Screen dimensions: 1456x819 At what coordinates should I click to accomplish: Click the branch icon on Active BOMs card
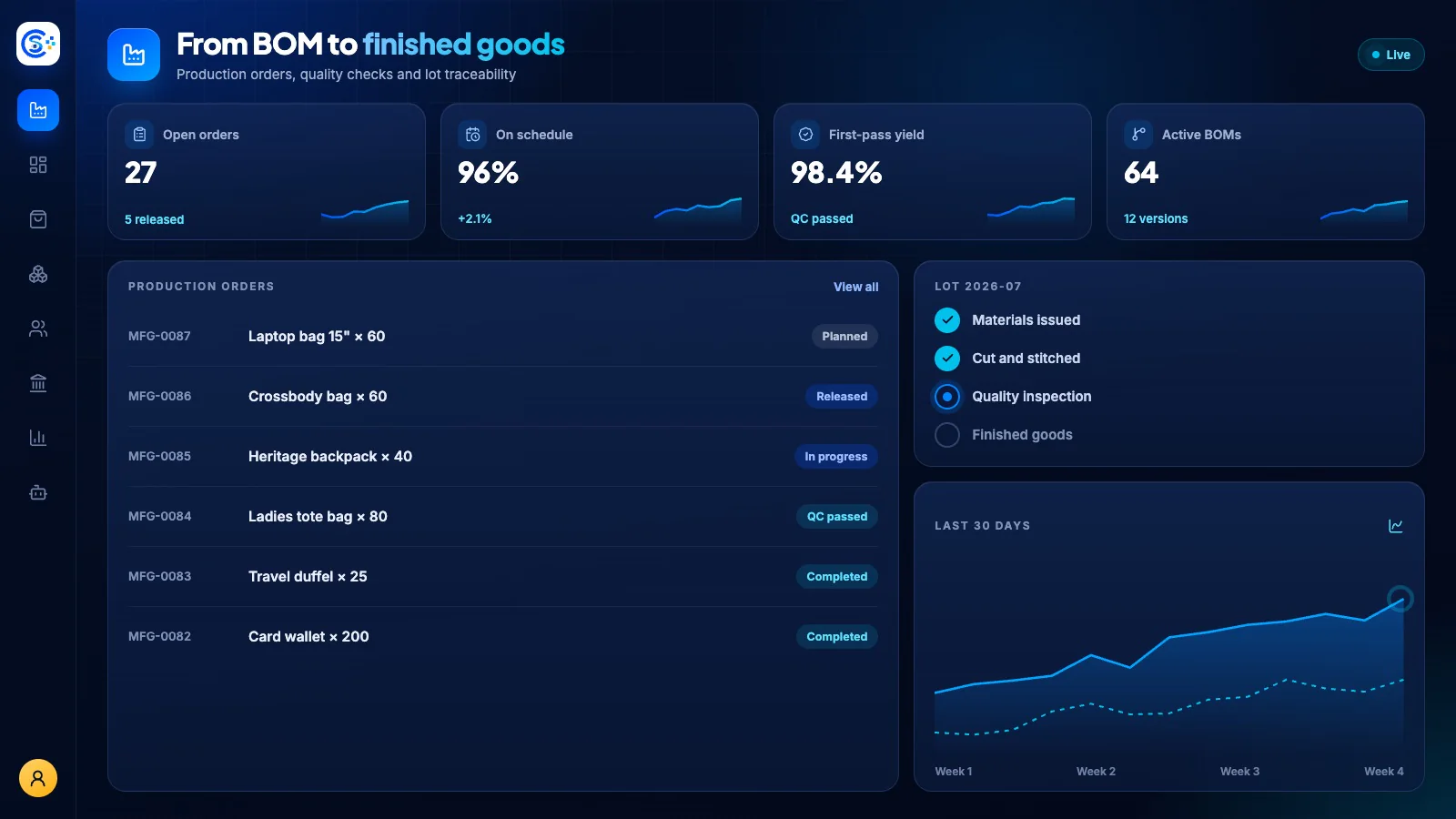pos(1138,135)
